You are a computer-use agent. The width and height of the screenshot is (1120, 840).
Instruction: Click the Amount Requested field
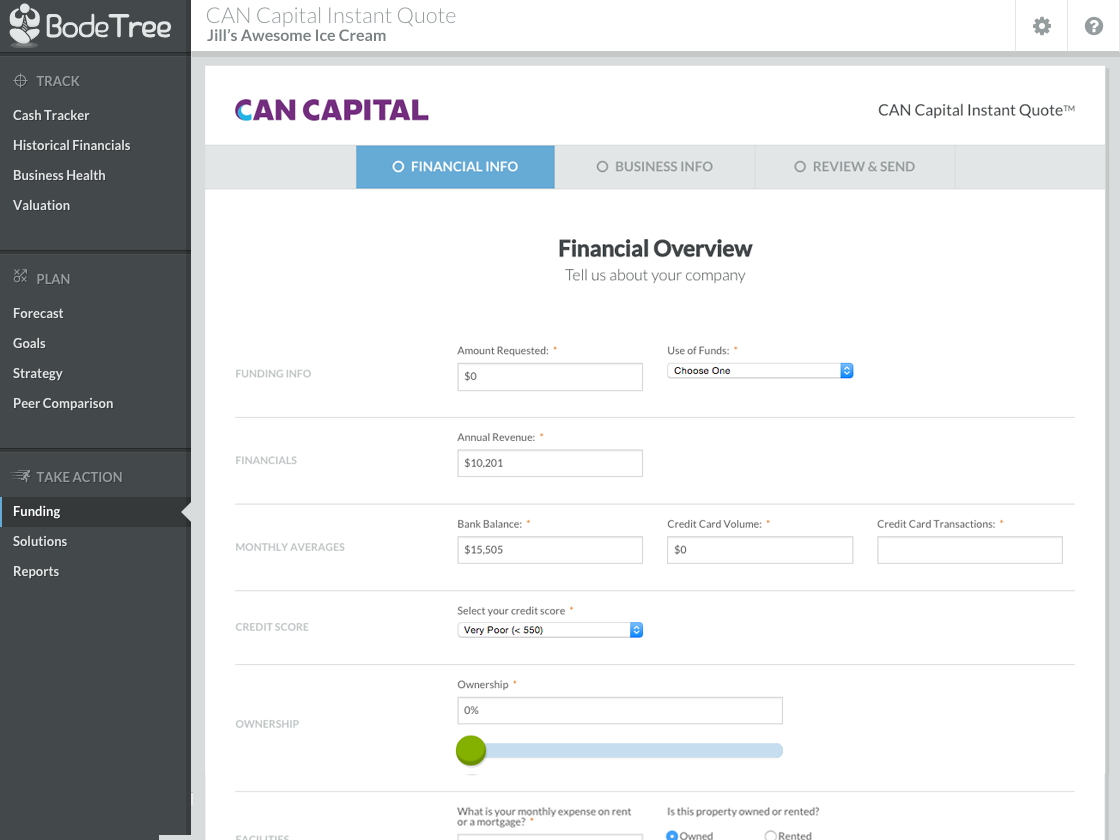(550, 376)
